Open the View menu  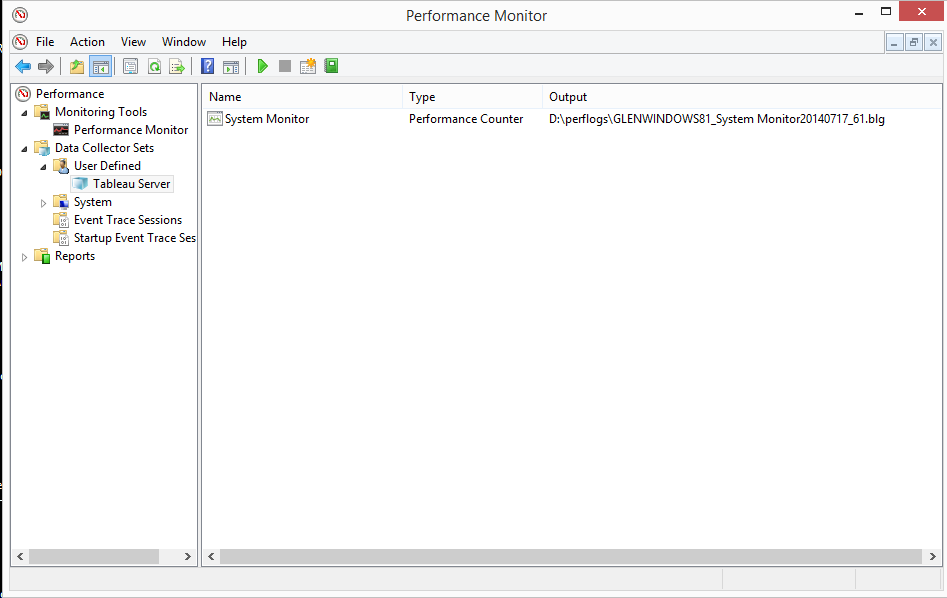coord(133,42)
